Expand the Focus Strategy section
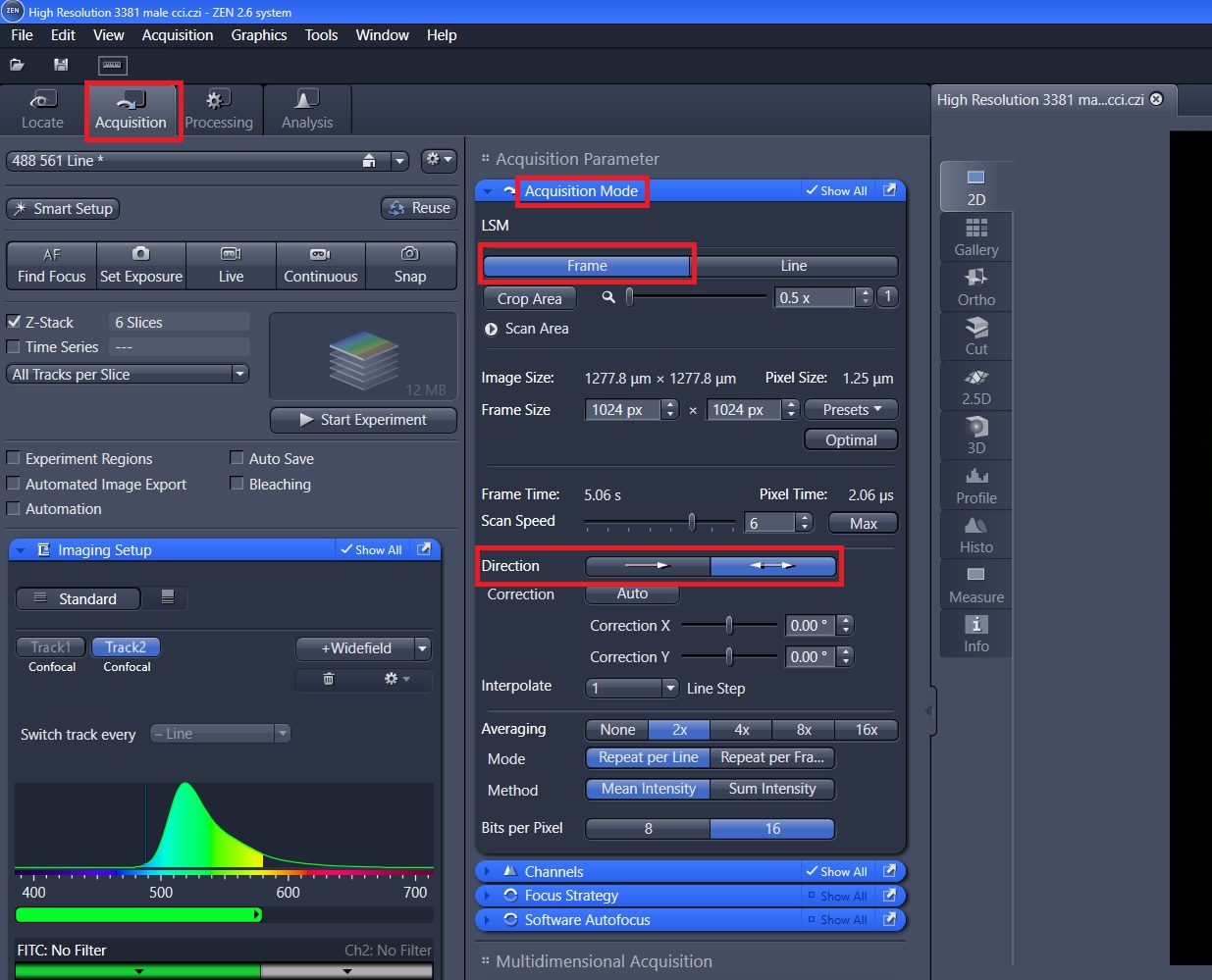 pos(570,896)
